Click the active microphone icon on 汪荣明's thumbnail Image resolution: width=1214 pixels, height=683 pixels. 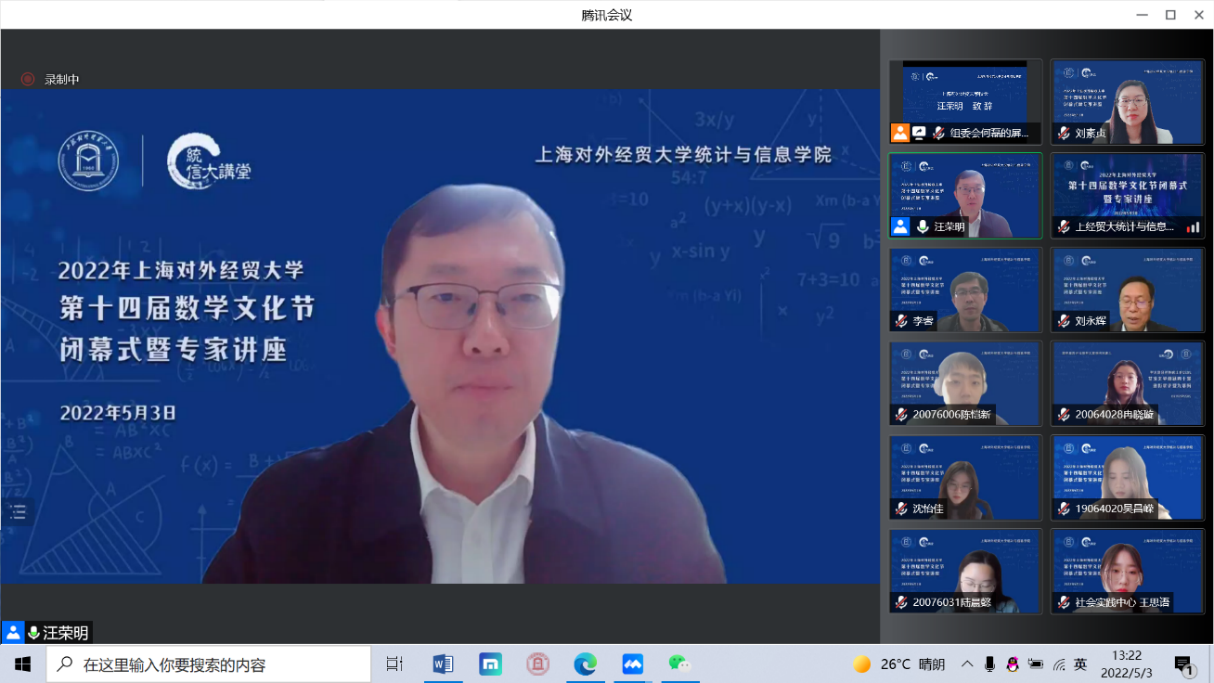pos(922,227)
